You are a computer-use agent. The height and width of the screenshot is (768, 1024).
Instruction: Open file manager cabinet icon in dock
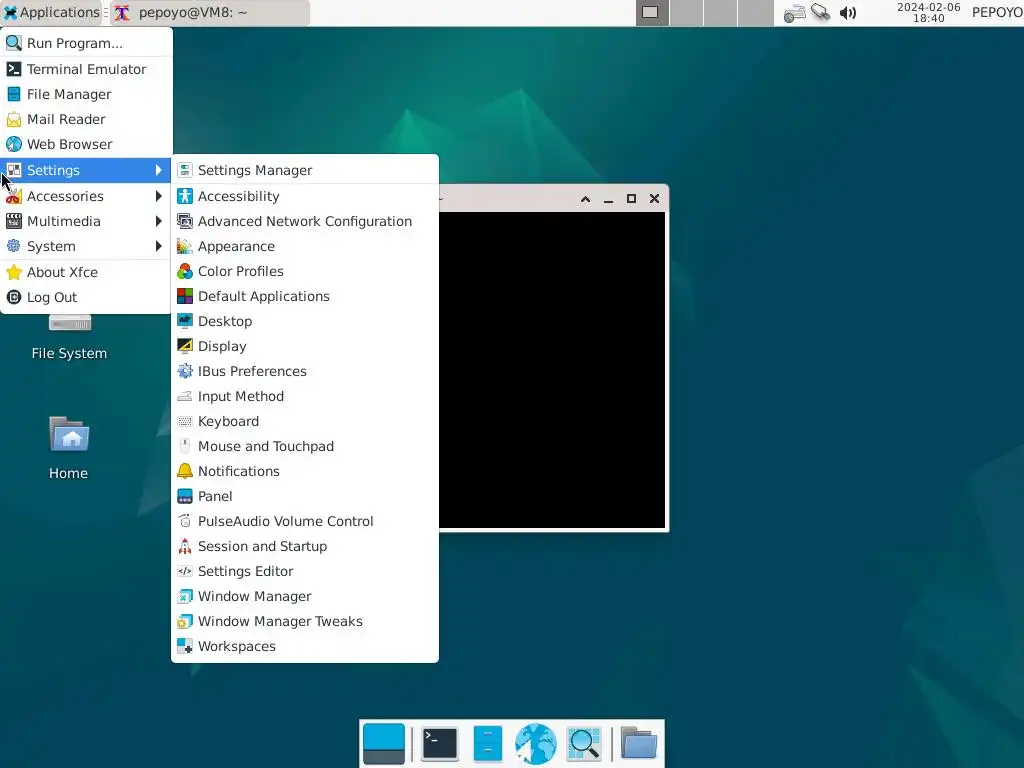click(487, 743)
